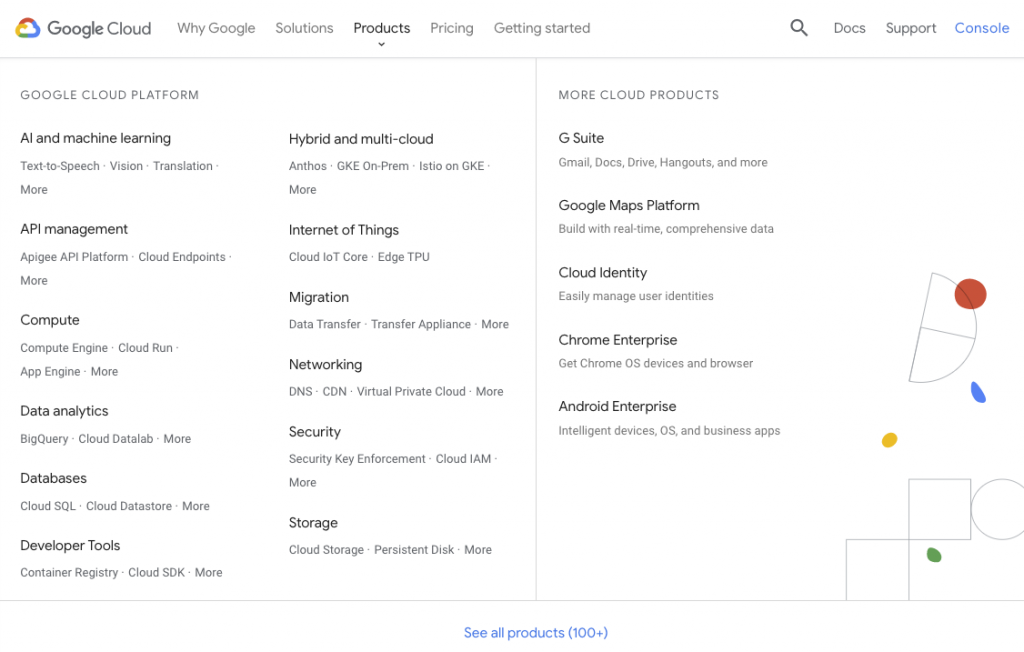This screenshot has height=652, width=1024.
Task: Open CDN link
Action: click(334, 391)
